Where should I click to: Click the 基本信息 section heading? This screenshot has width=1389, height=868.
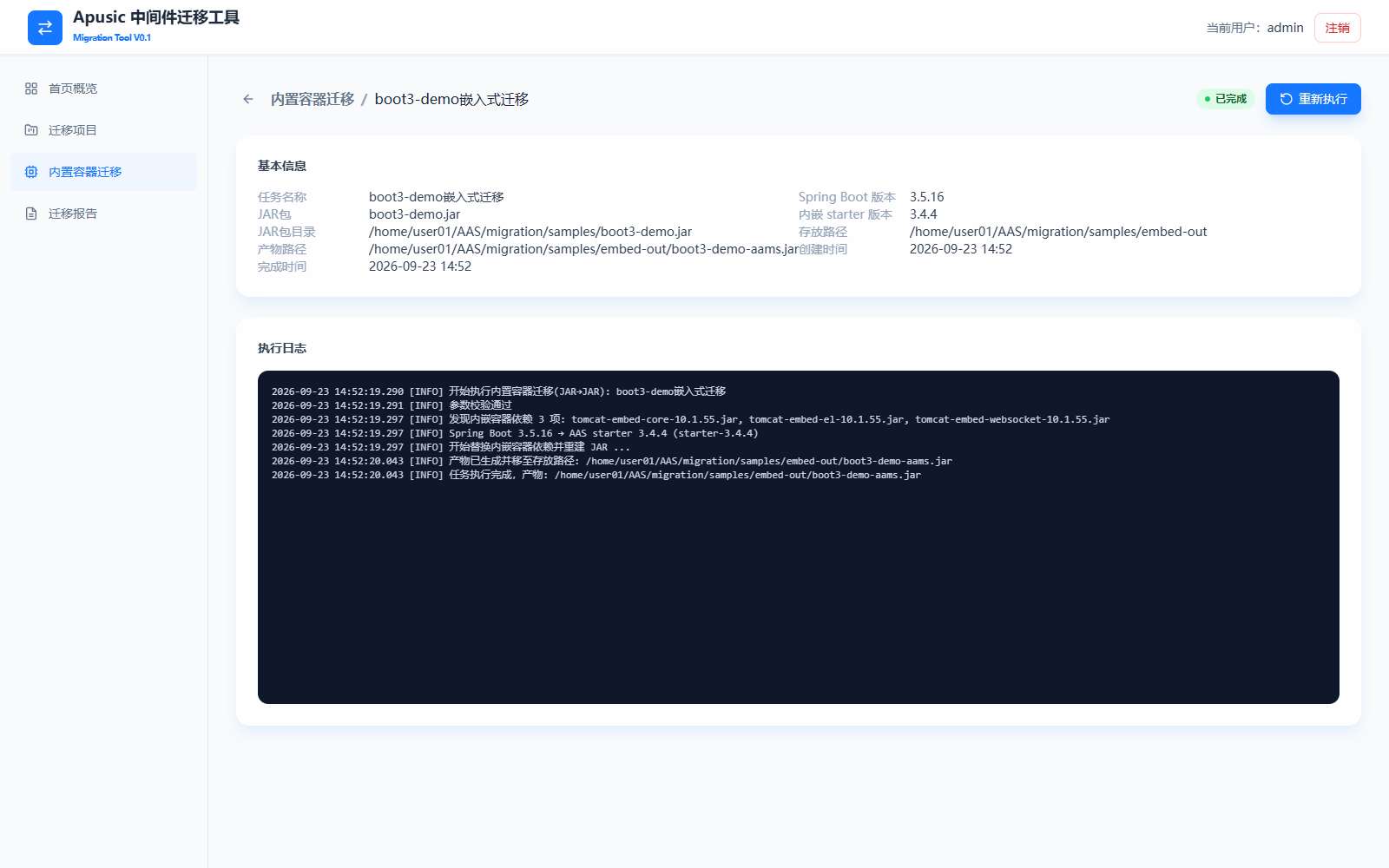[282, 166]
